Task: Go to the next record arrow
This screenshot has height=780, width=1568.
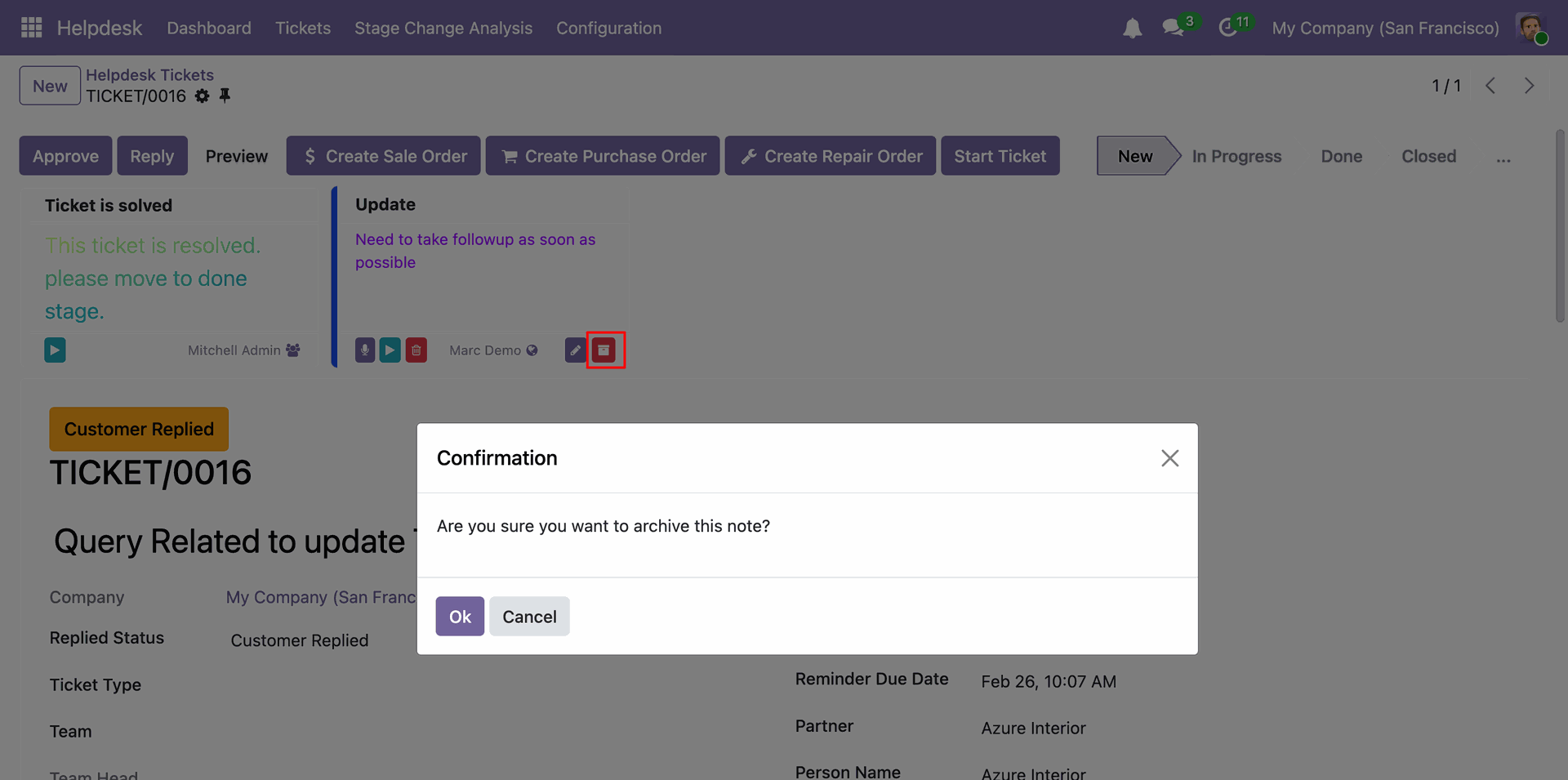Action: pyautogui.click(x=1529, y=86)
